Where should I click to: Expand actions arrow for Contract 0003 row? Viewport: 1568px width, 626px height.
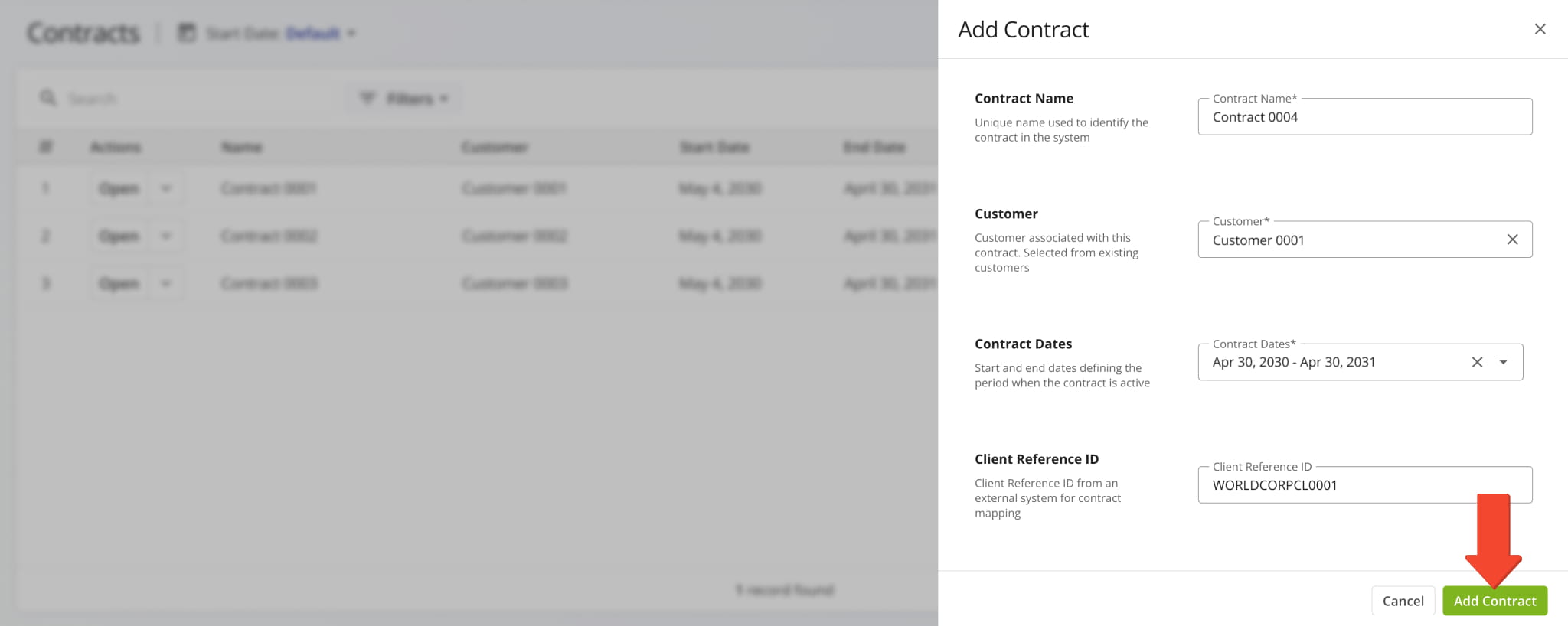(166, 283)
